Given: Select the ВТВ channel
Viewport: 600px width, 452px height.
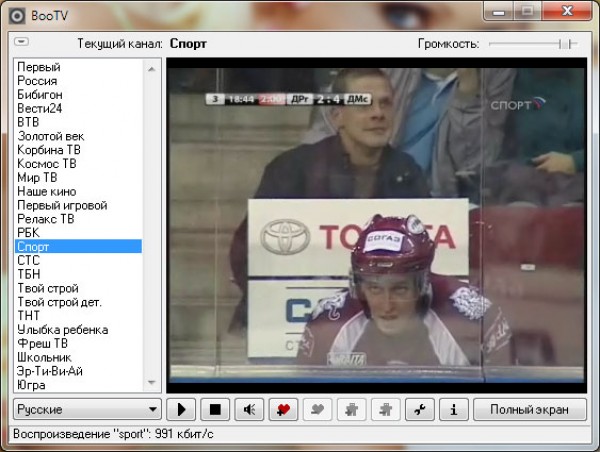Looking at the screenshot, I should coord(78,122).
